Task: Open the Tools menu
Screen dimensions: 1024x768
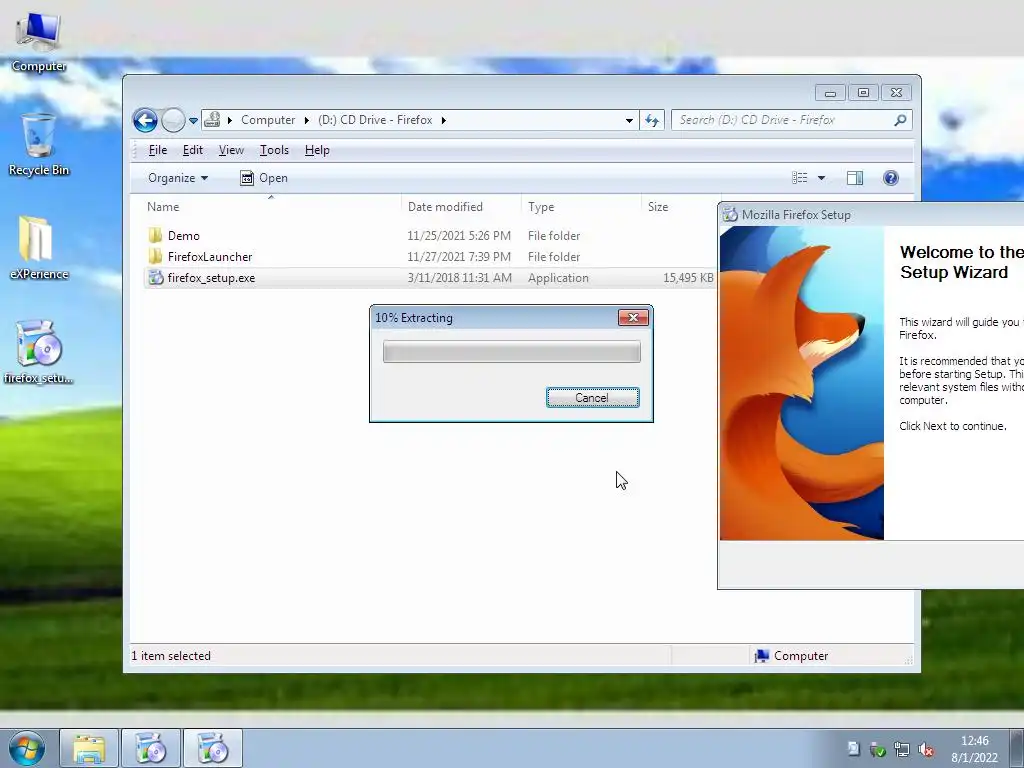Action: click(274, 150)
